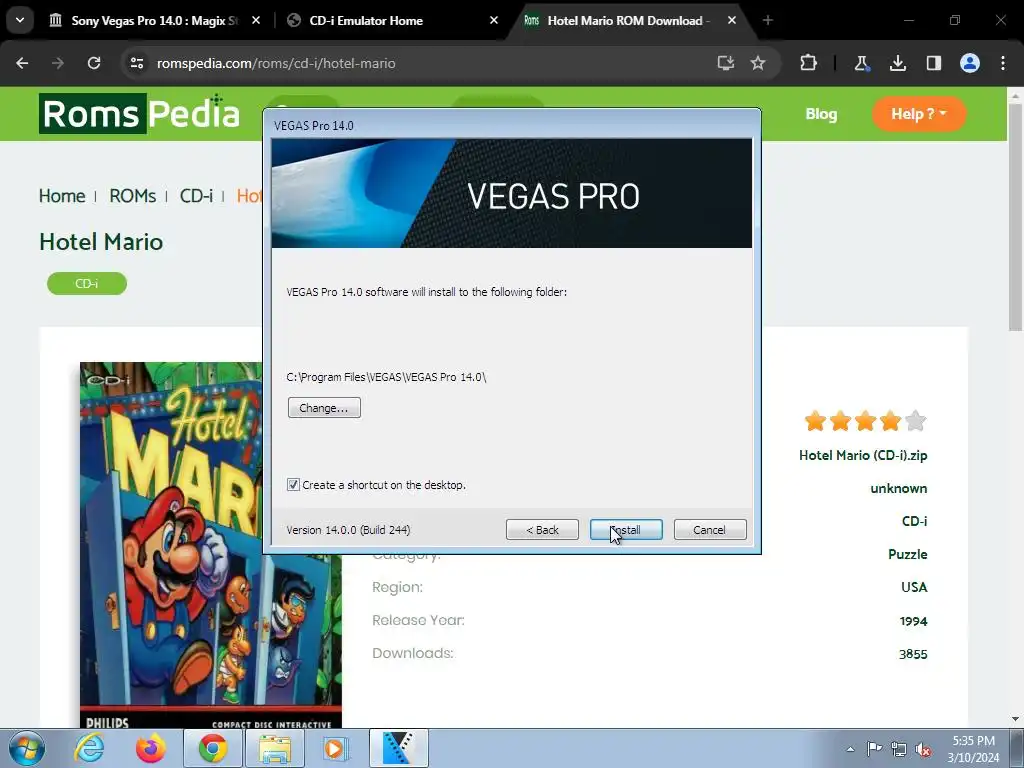1024x768 pixels.
Task: Bookmark this page with the star icon
Action: [758, 63]
